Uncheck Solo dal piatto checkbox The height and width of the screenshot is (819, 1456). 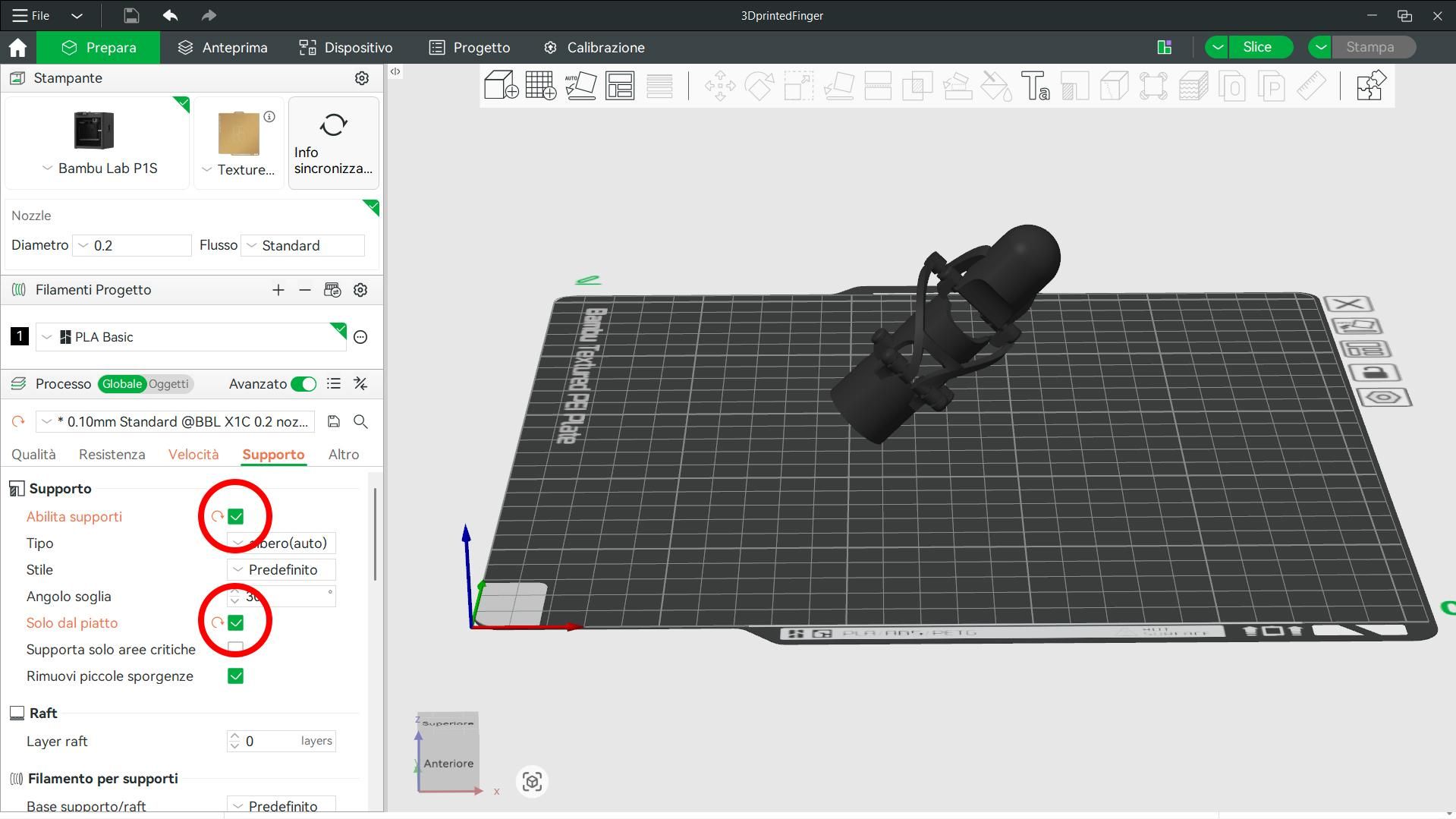[x=236, y=623]
